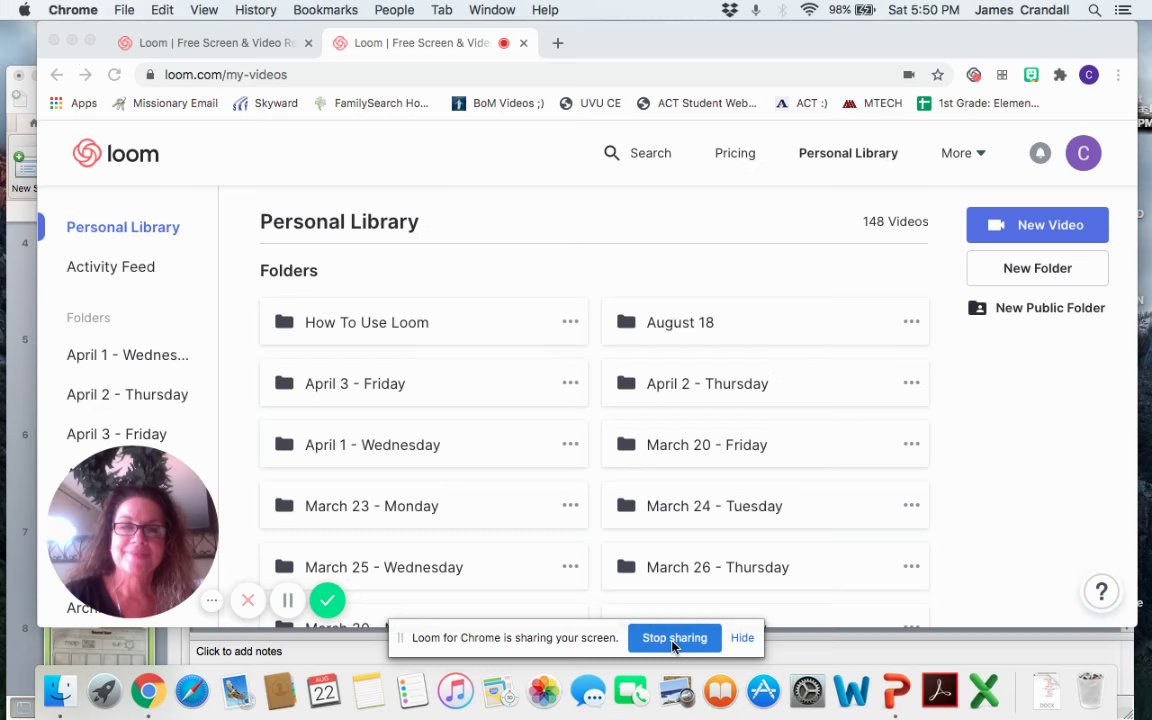Open the Window menu

[x=492, y=10]
